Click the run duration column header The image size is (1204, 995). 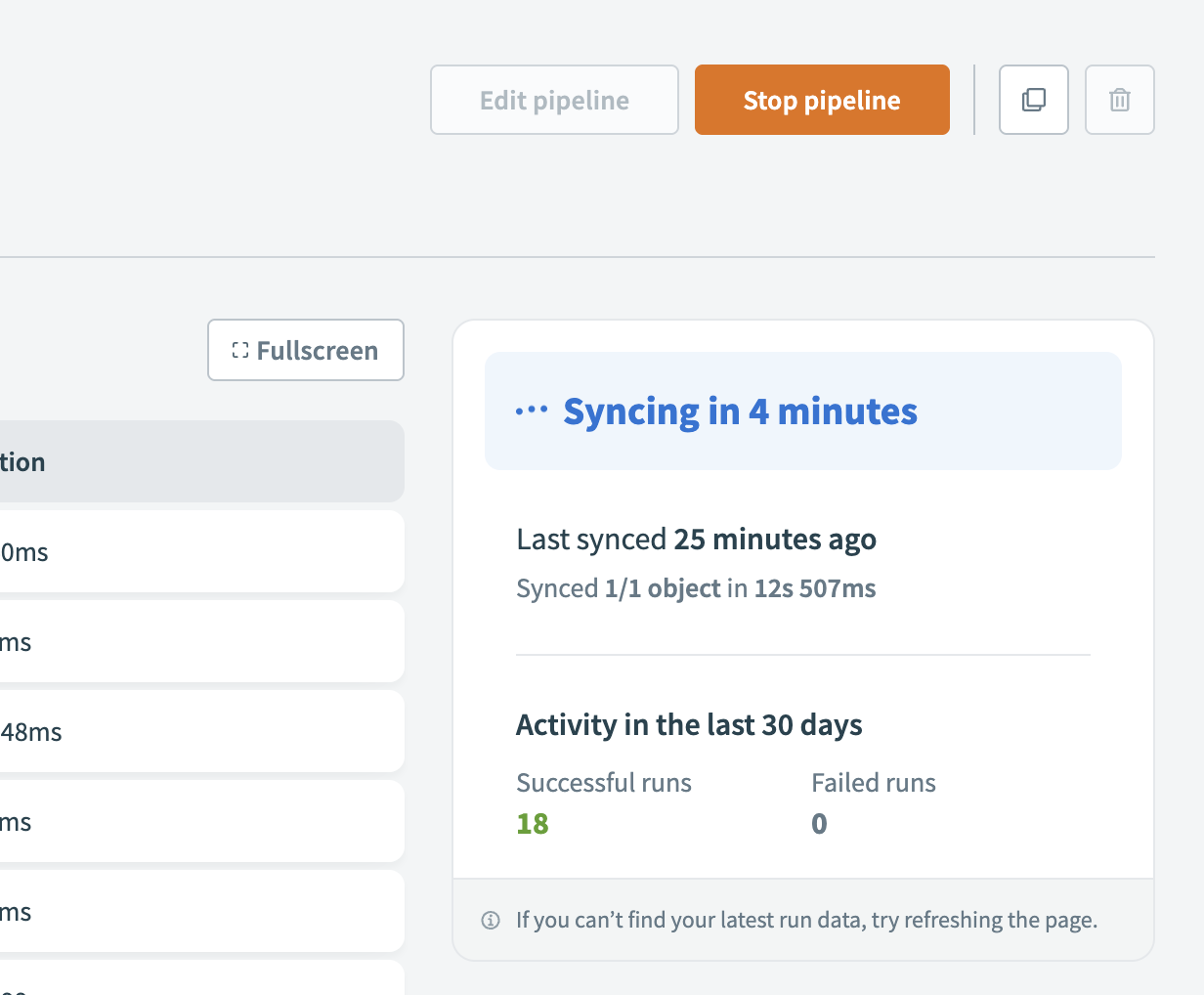(x=195, y=460)
